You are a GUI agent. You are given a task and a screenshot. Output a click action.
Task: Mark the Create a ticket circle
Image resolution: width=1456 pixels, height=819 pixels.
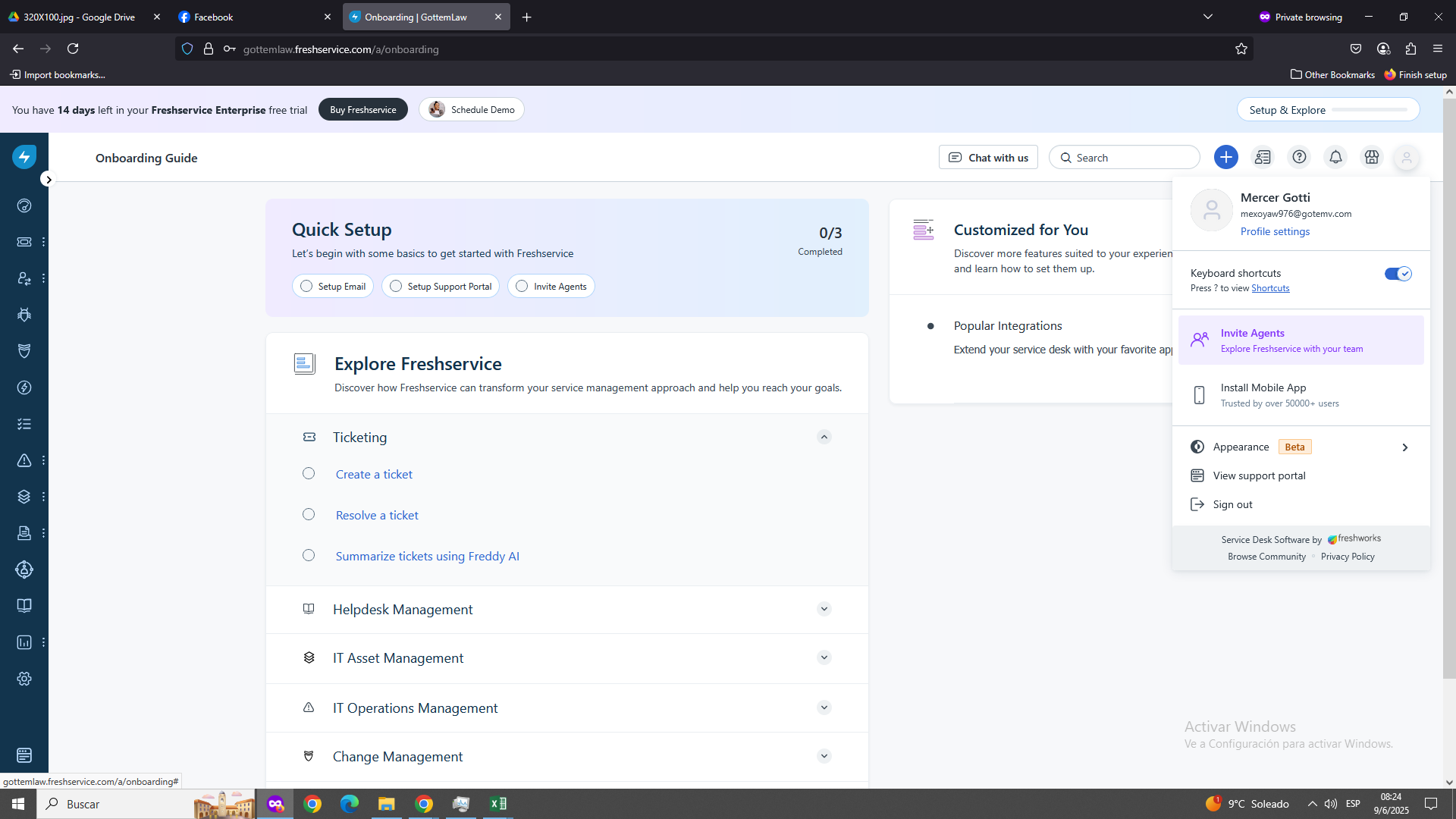click(309, 473)
